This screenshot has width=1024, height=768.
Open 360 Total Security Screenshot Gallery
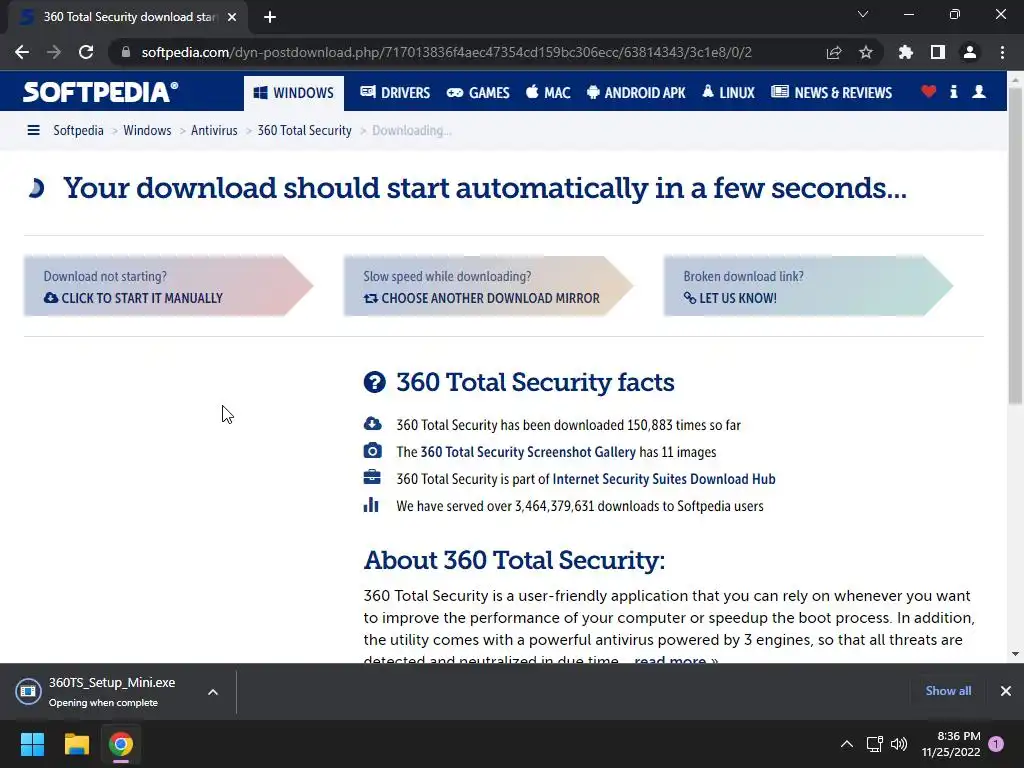coord(528,452)
